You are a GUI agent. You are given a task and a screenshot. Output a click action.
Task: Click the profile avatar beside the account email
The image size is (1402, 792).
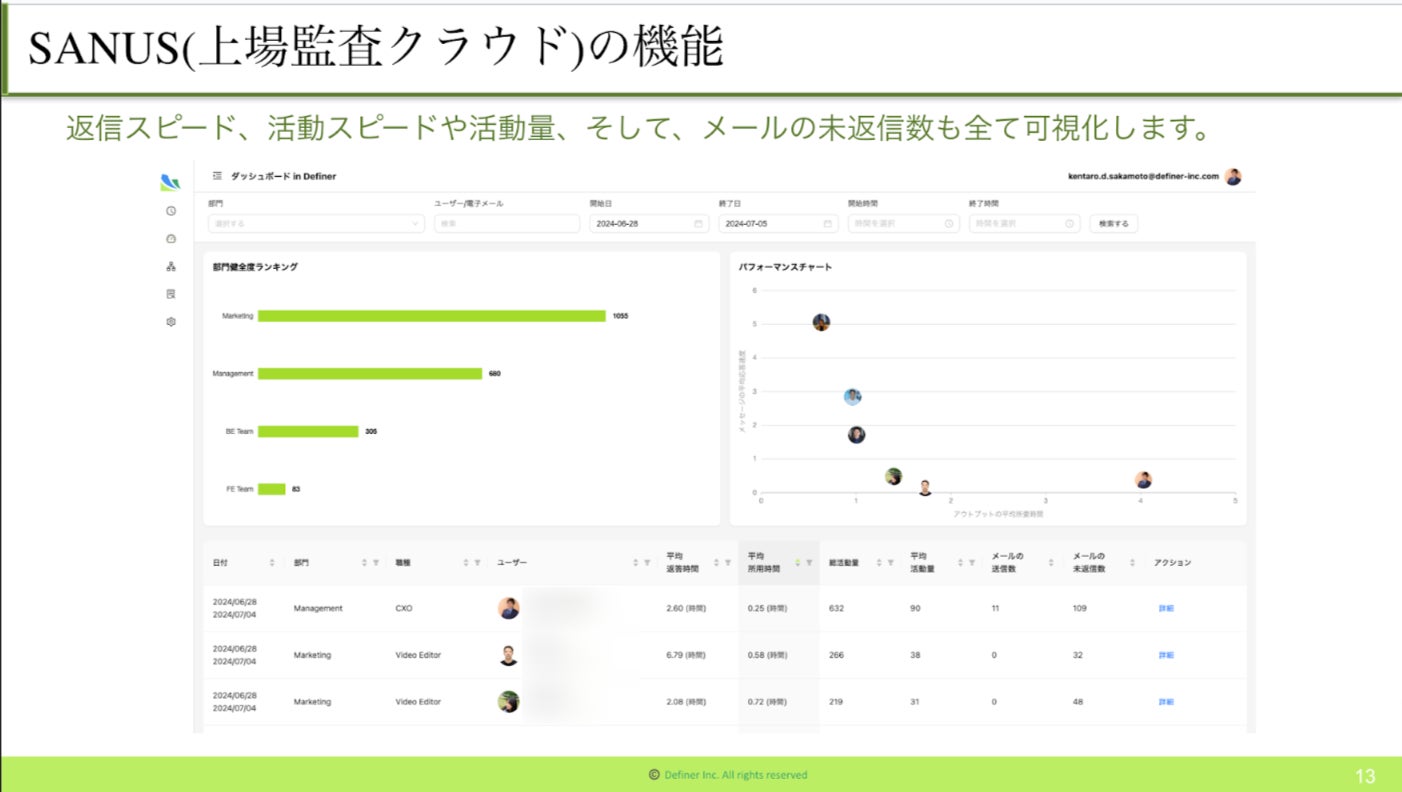(x=1233, y=176)
